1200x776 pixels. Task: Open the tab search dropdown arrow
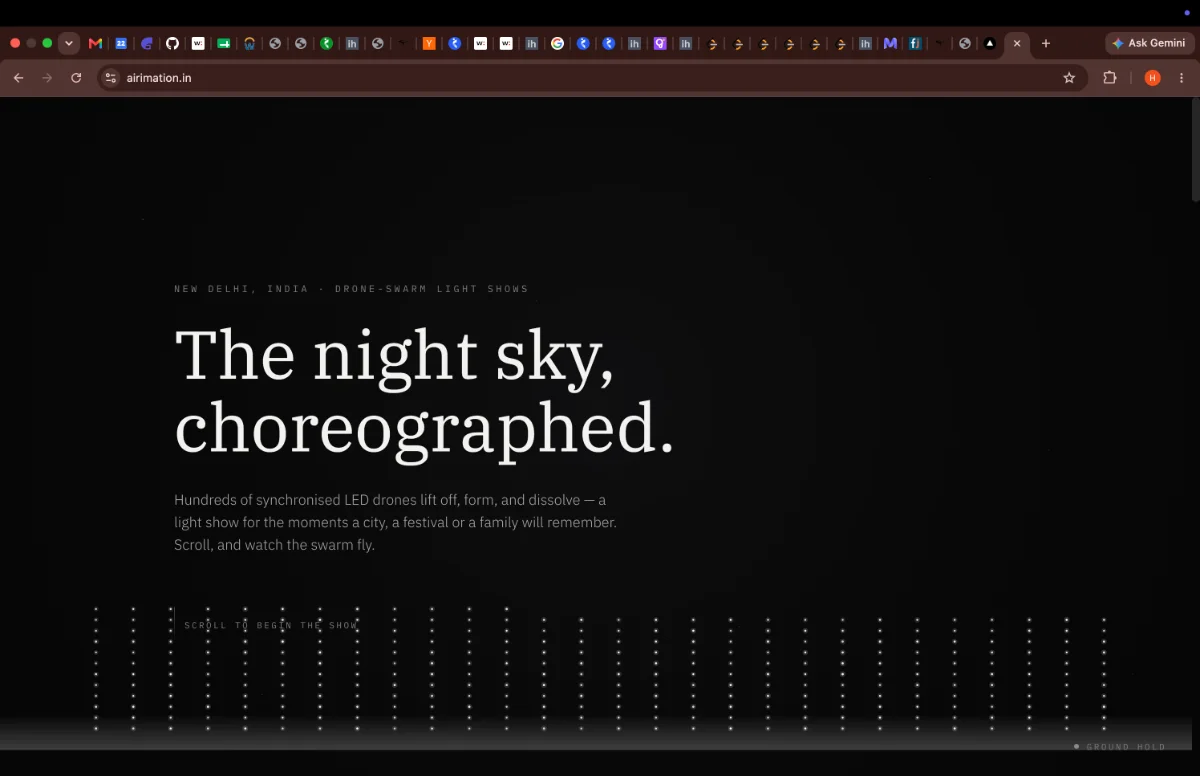point(69,44)
